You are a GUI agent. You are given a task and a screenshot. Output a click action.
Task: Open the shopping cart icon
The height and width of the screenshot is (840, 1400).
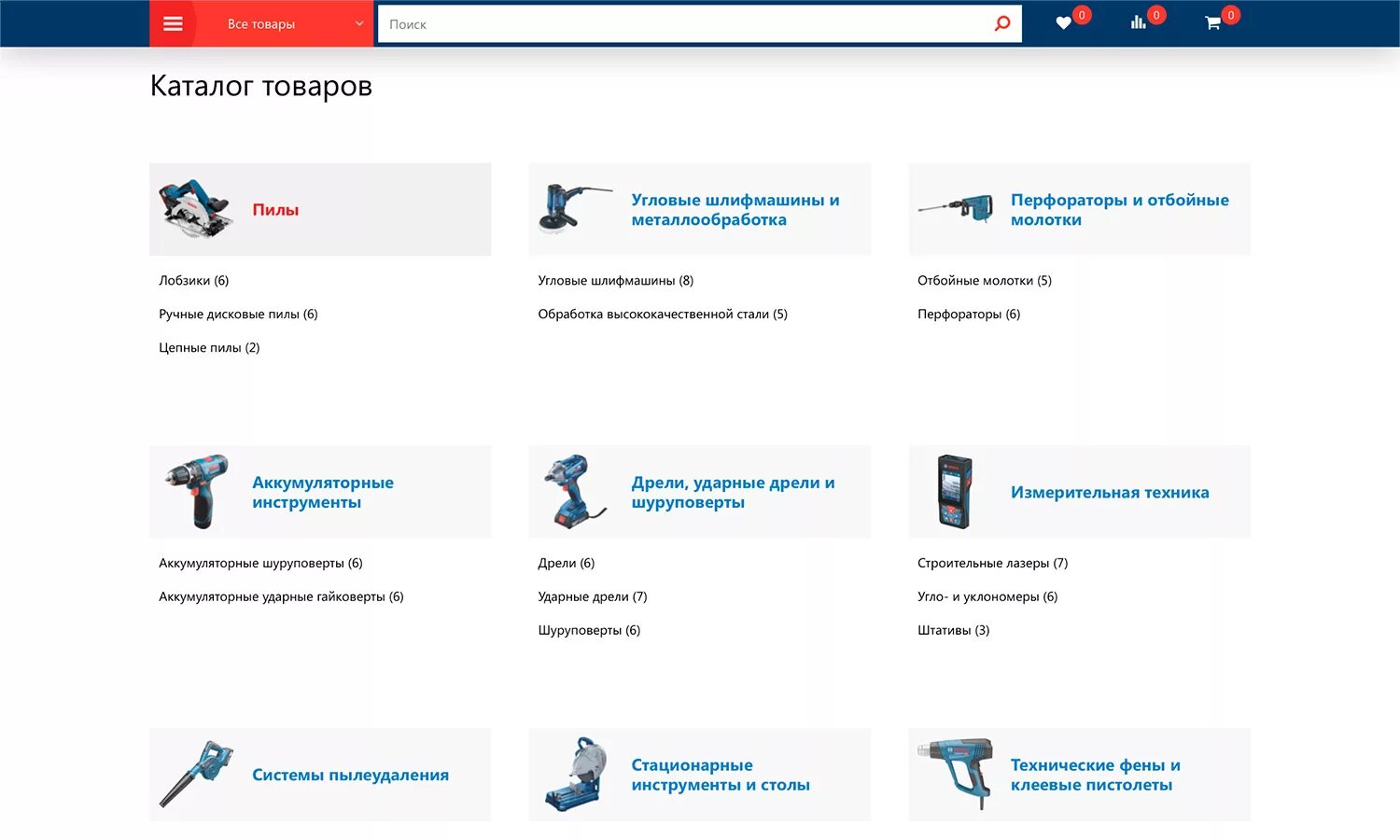[1212, 23]
